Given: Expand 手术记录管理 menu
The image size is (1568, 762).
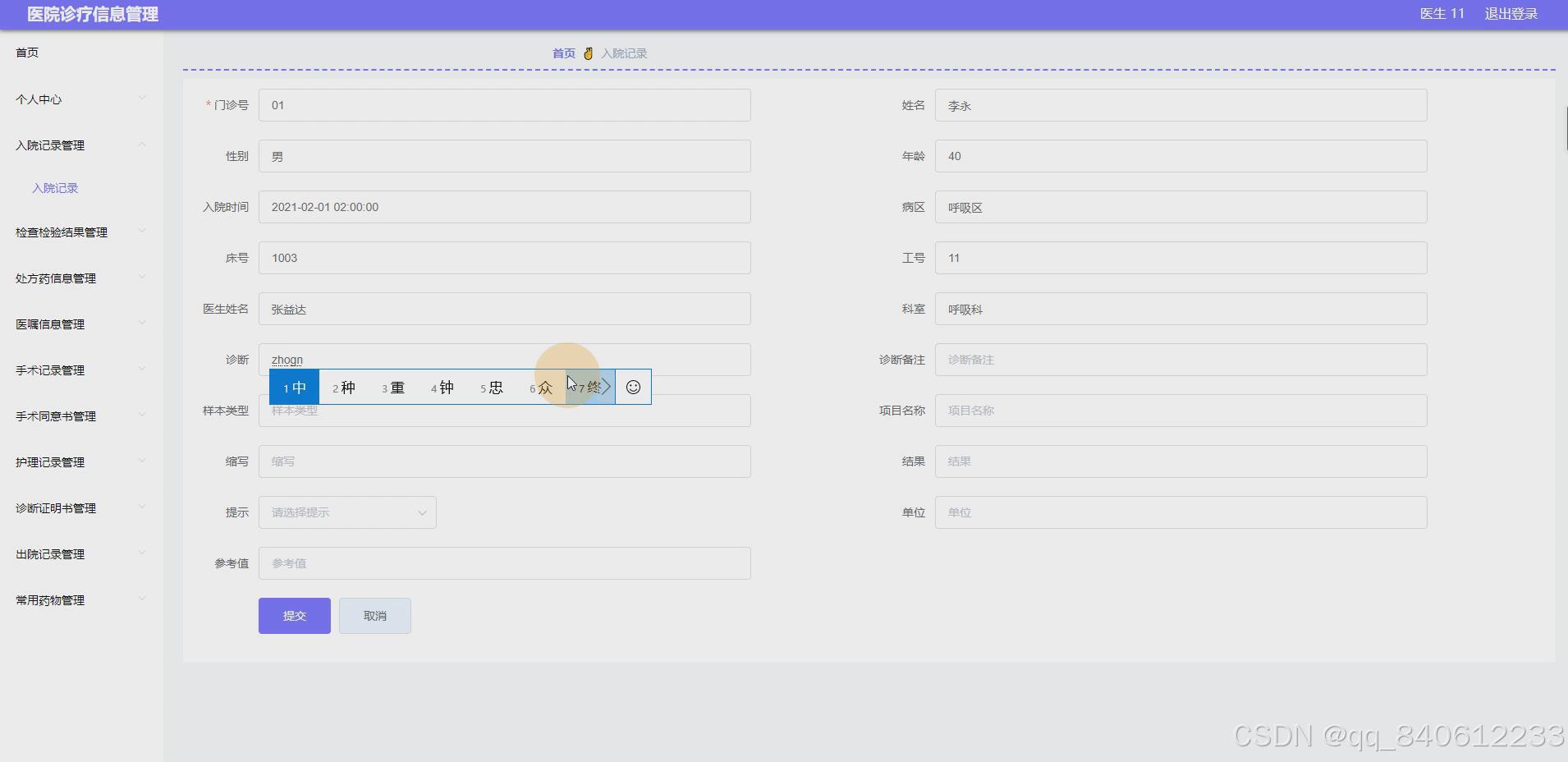Looking at the screenshot, I should pos(81,370).
